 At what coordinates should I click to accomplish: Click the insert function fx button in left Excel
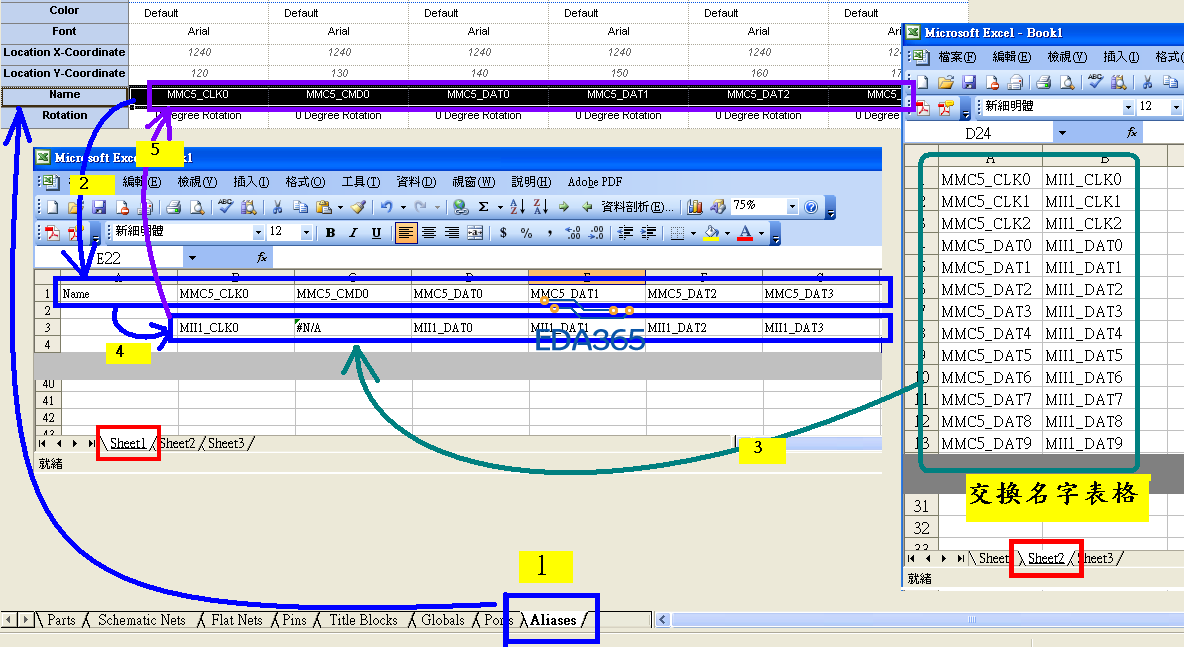coord(262,258)
